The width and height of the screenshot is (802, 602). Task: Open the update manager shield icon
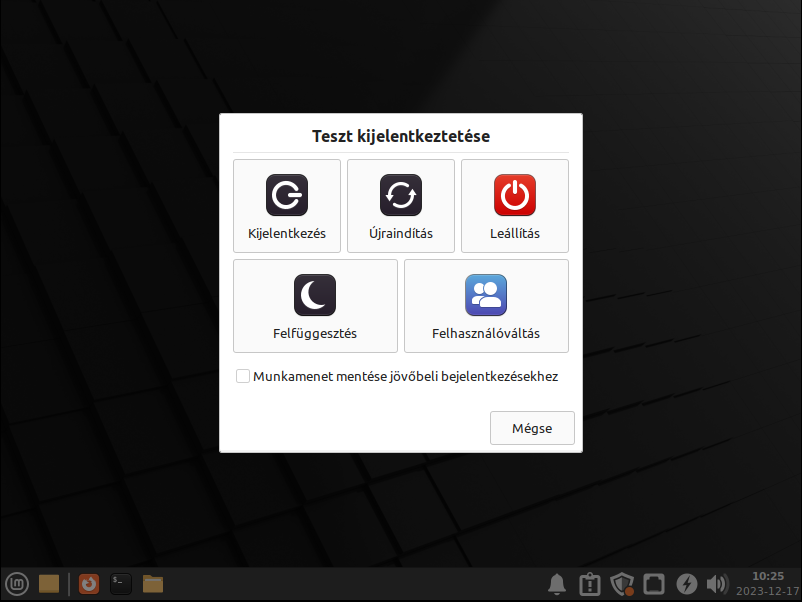tap(622, 584)
